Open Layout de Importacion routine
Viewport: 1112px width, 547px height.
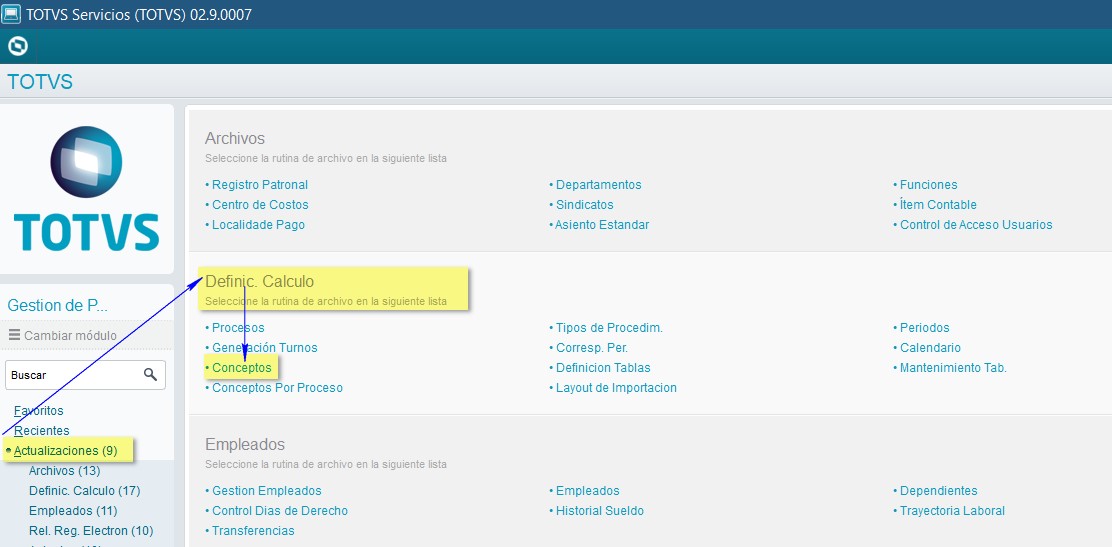pyautogui.click(x=616, y=387)
